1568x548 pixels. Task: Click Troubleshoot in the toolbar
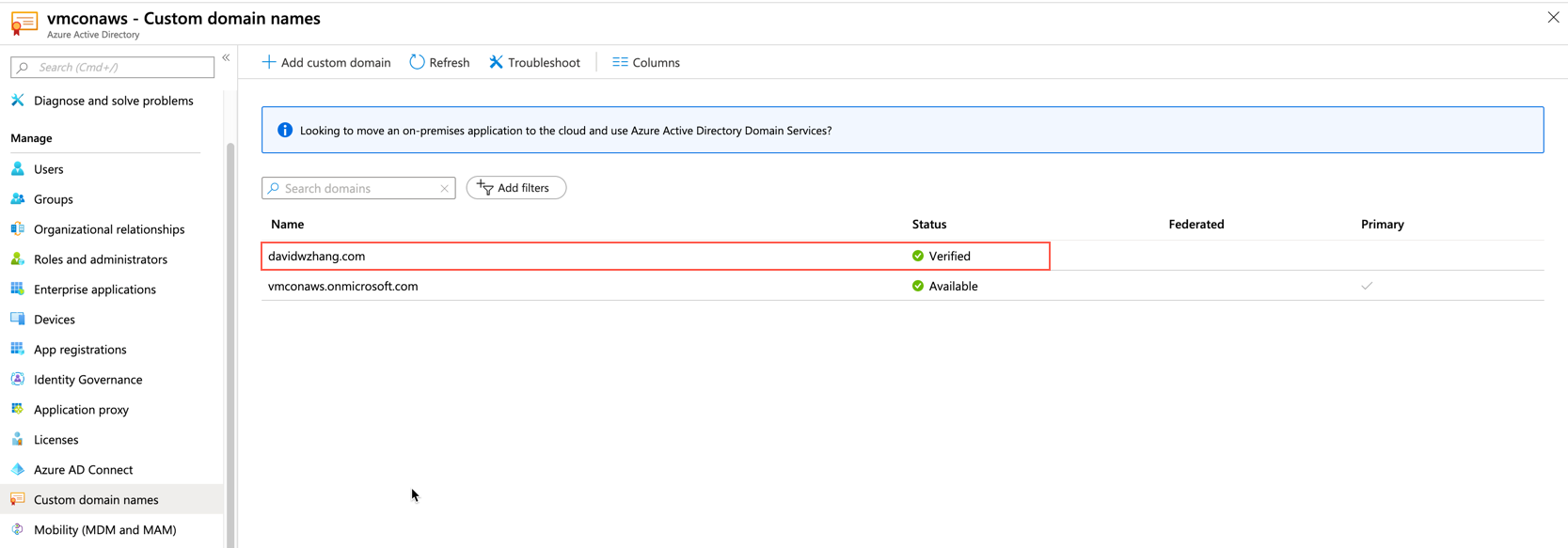coord(534,63)
